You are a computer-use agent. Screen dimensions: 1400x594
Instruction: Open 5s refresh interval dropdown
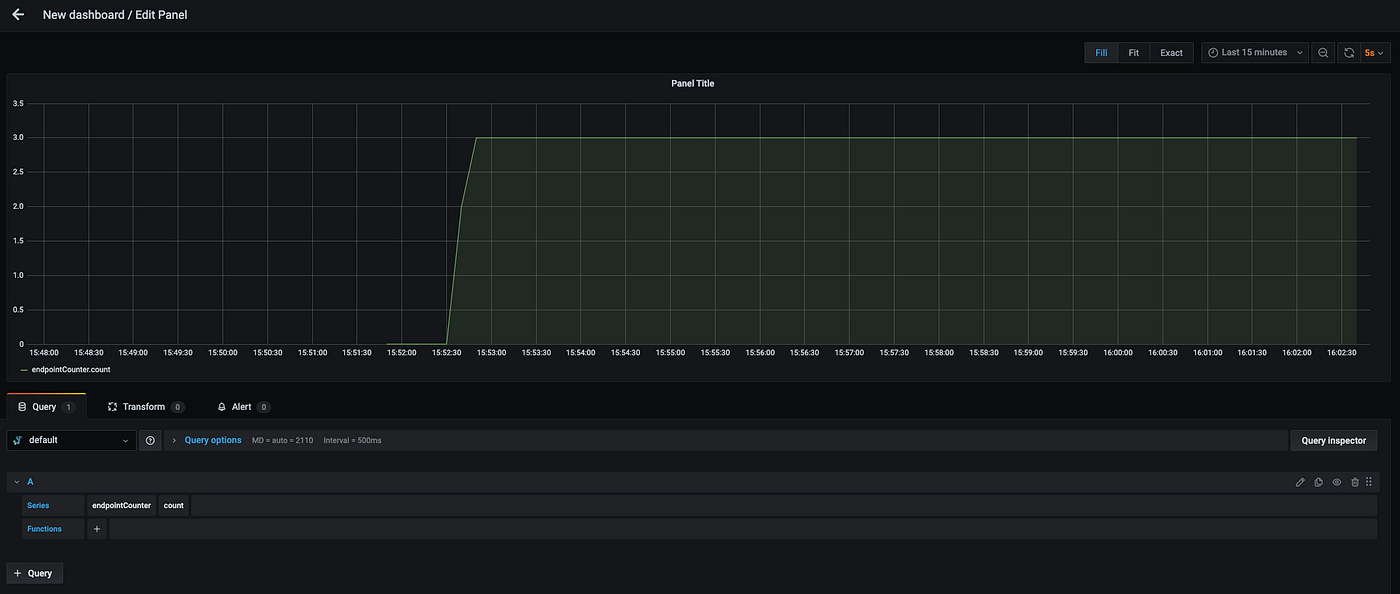(x=1376, y=52)
